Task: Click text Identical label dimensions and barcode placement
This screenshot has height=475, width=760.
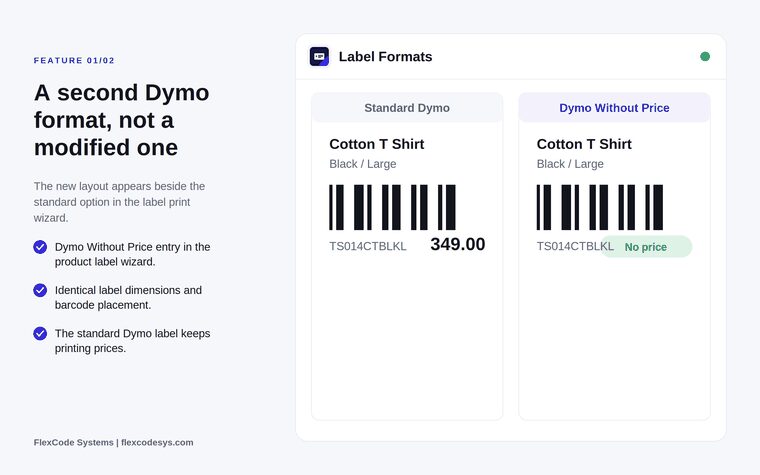Action: (128, 298)
